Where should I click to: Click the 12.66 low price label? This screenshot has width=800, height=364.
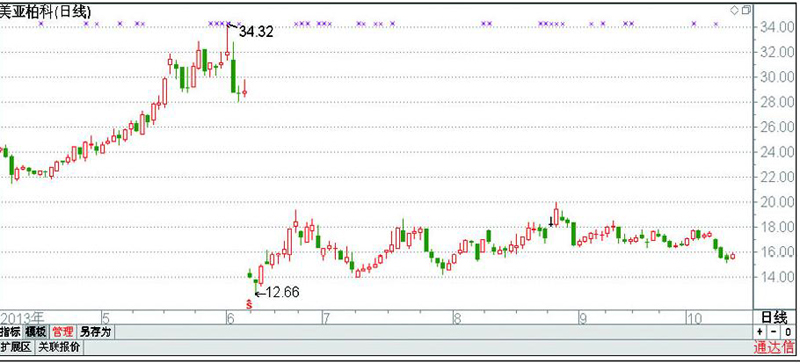coord(282,293)
